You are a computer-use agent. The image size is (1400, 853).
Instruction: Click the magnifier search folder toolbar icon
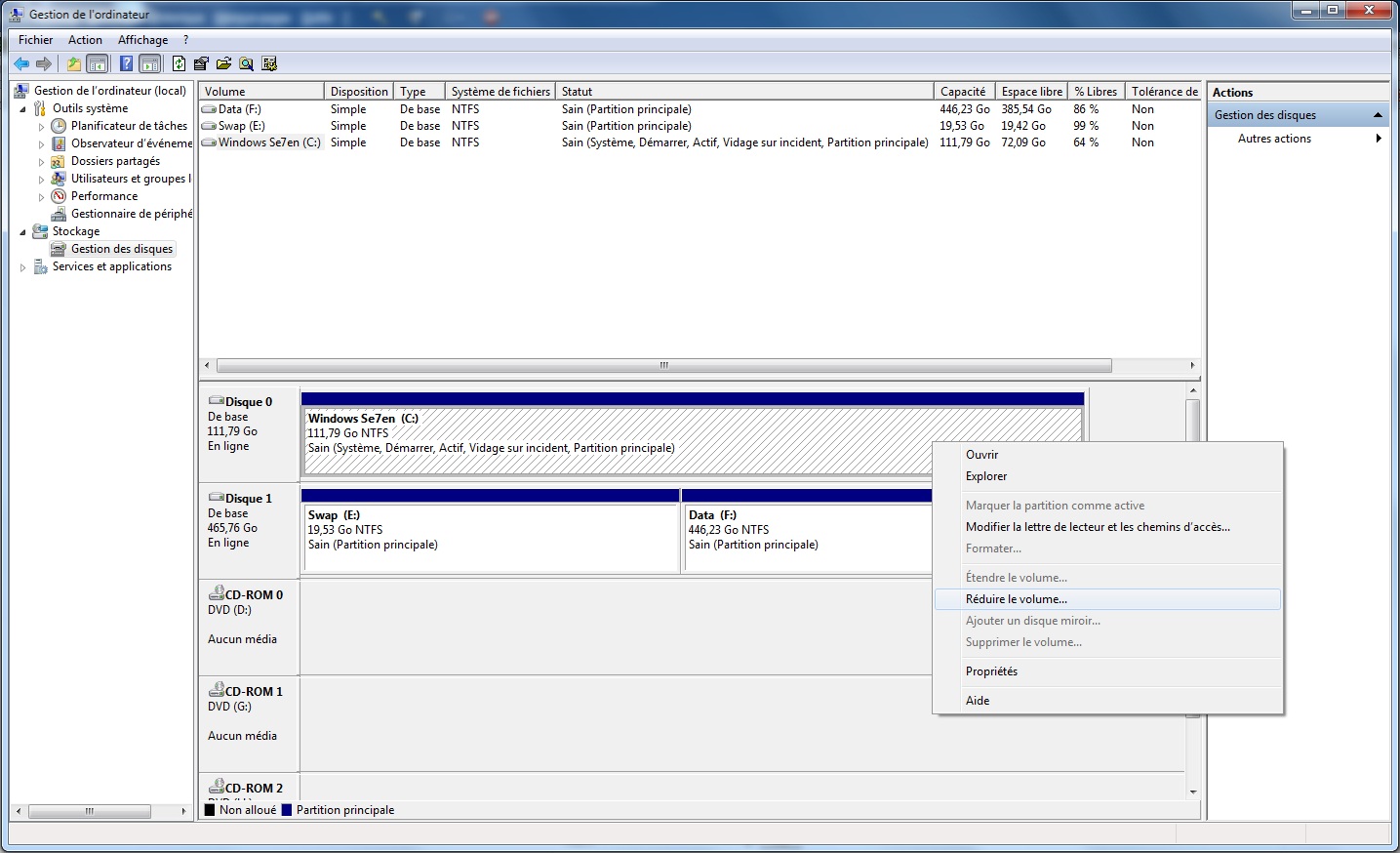pyautogui.click(x=246, y=64)
